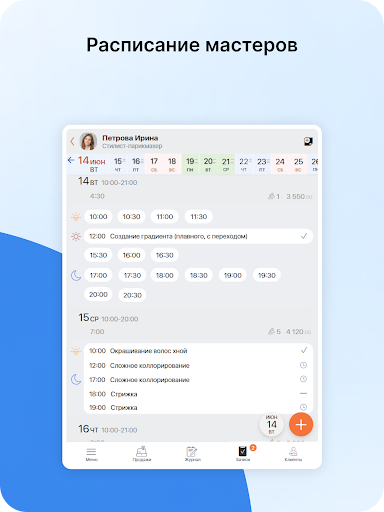Jump to today via the июн 14 вт bubble

pyautogui.click(x=272, y=425)
